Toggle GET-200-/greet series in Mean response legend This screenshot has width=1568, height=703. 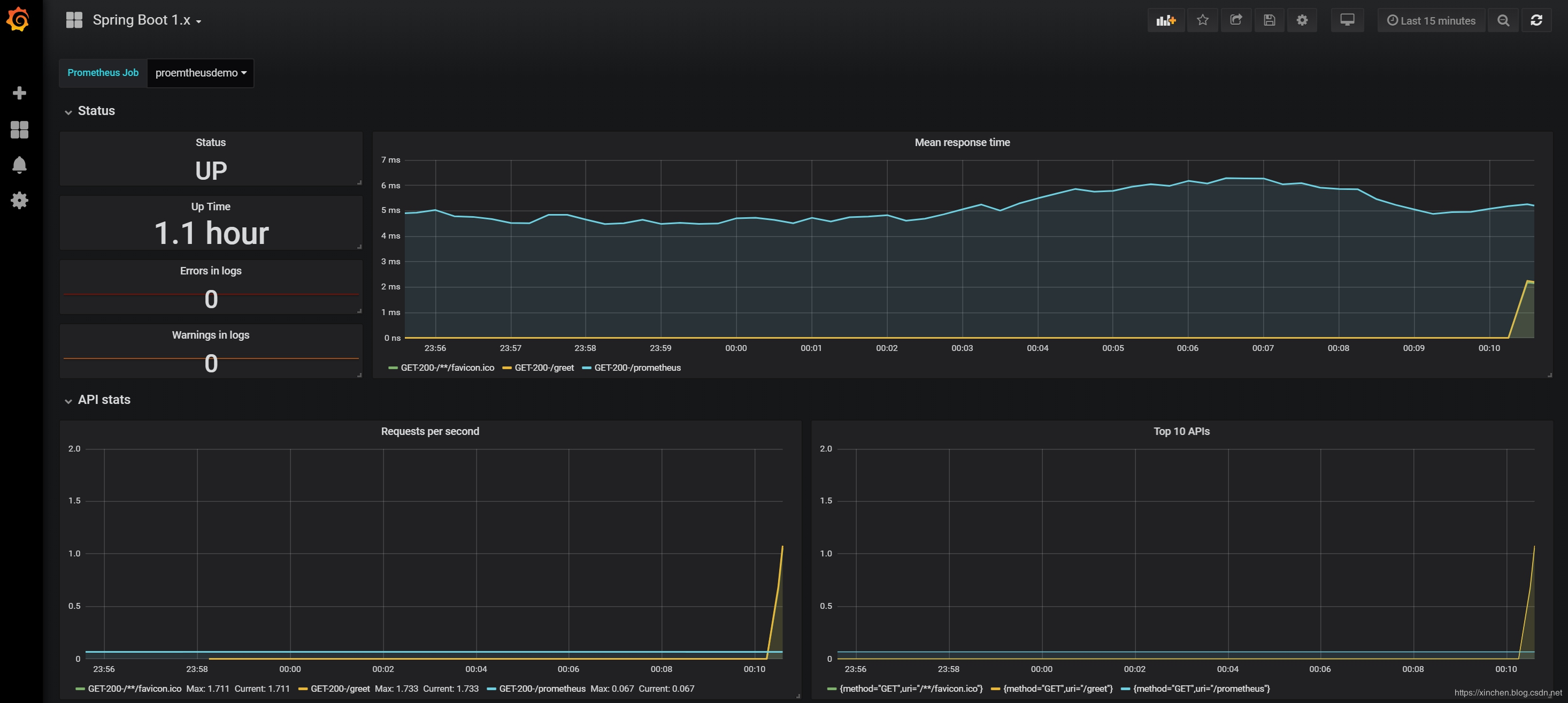543,368
